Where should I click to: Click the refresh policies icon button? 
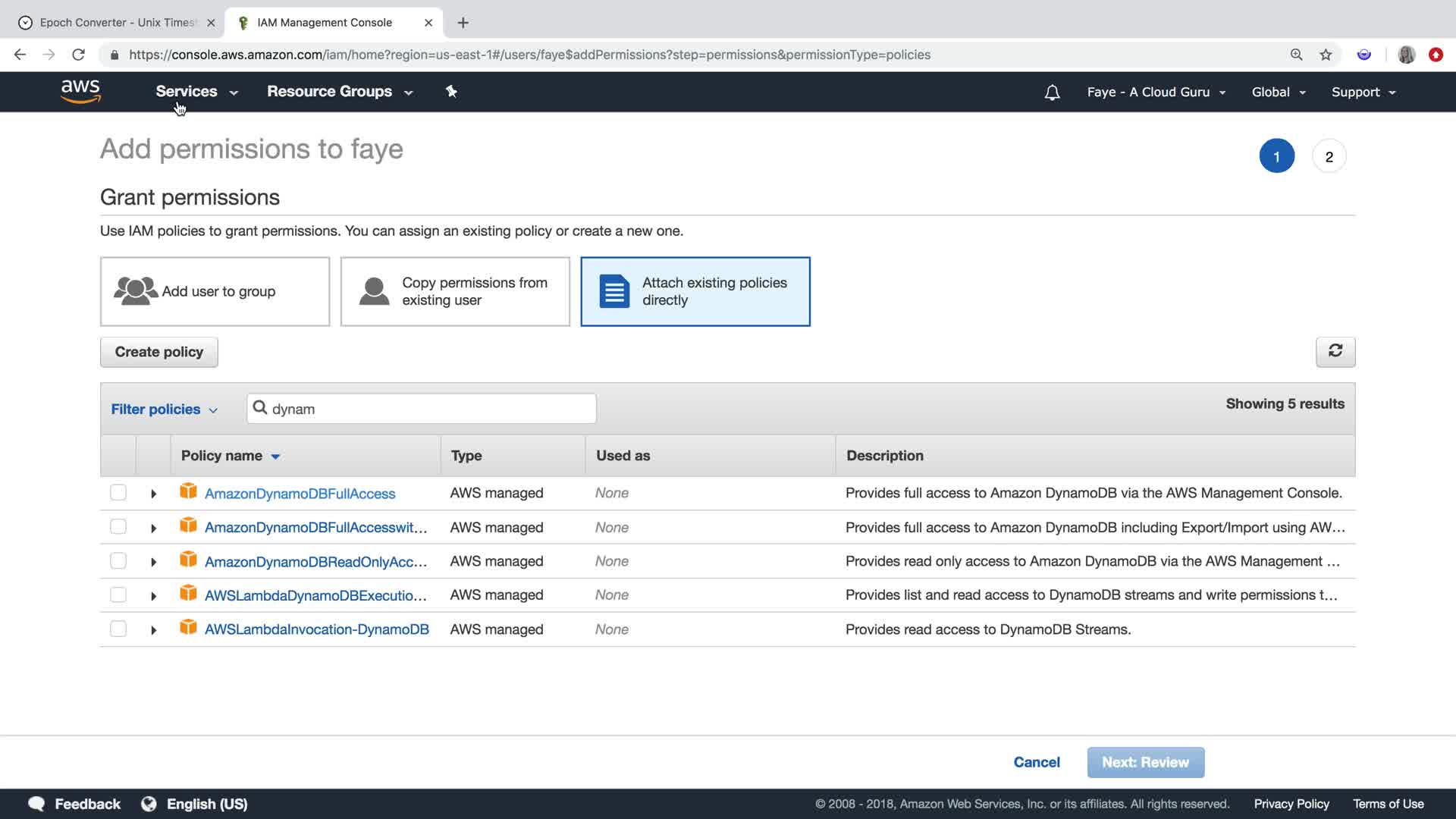(1335, 351)
